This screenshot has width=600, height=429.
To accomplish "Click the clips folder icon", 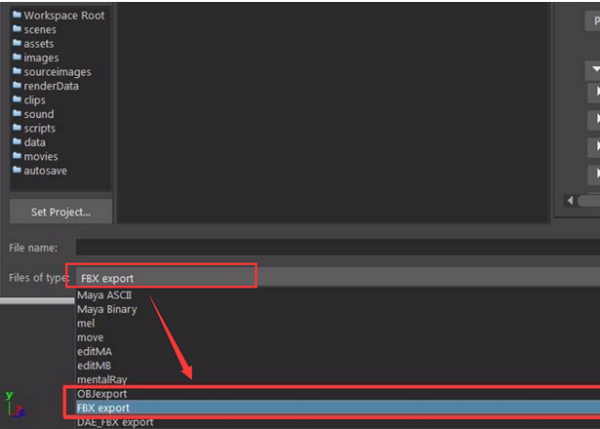I will (17, 99).
